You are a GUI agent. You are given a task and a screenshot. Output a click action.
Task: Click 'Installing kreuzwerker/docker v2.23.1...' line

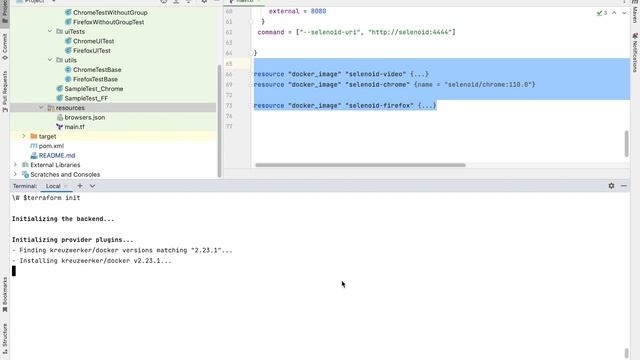92,261
